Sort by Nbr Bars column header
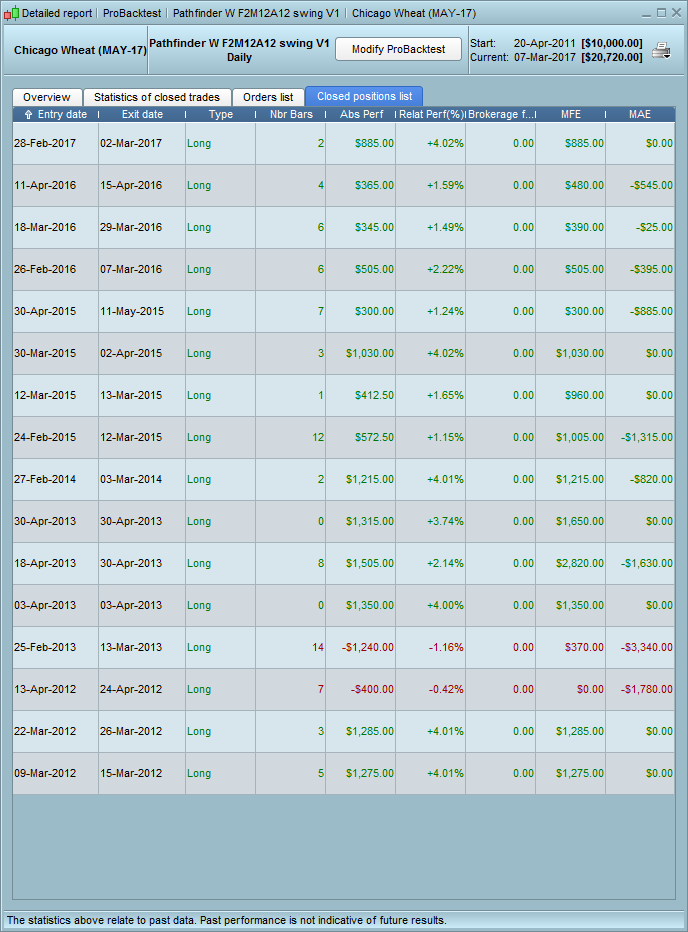Screen dimensions: 688x932 (291, 115)
